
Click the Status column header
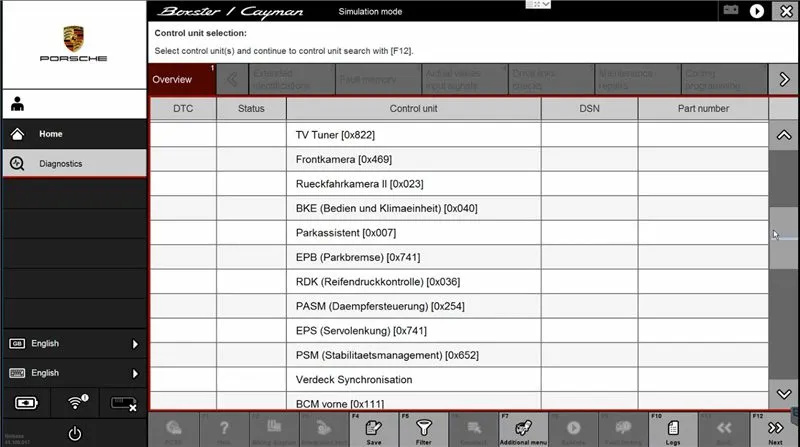[251, 109]
